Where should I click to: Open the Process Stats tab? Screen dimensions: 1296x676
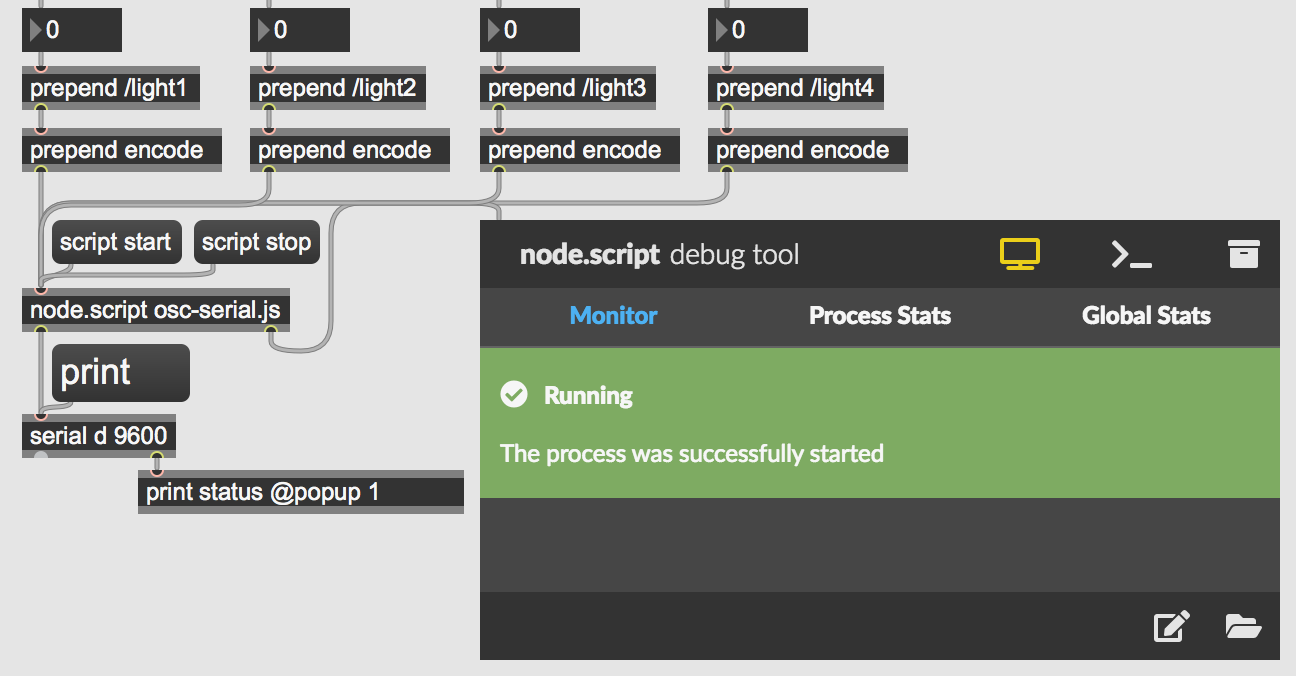click(x=879, y=316)
